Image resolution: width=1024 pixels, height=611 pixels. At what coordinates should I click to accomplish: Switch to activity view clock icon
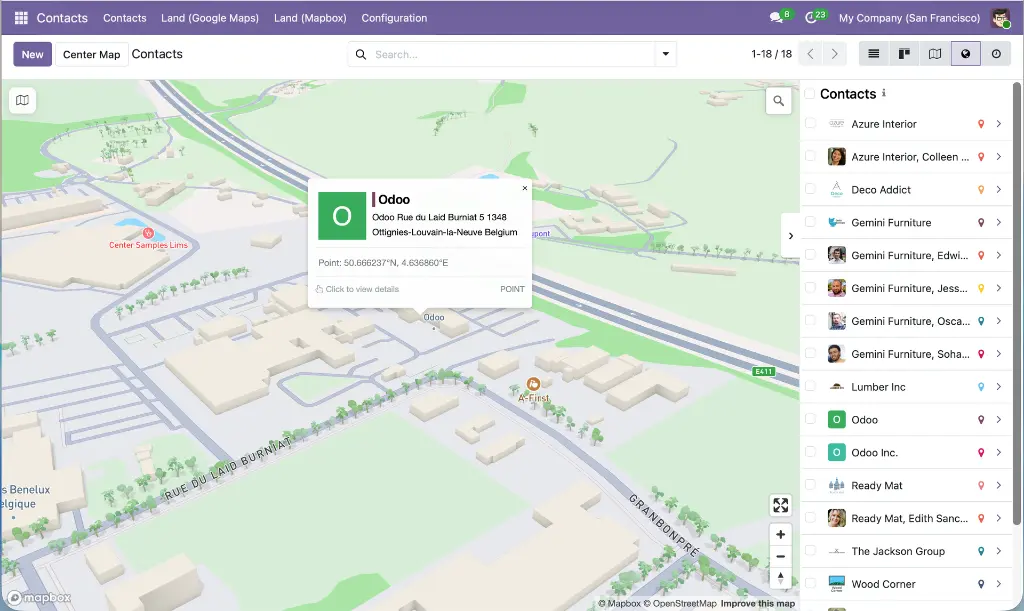coord(996,54)
